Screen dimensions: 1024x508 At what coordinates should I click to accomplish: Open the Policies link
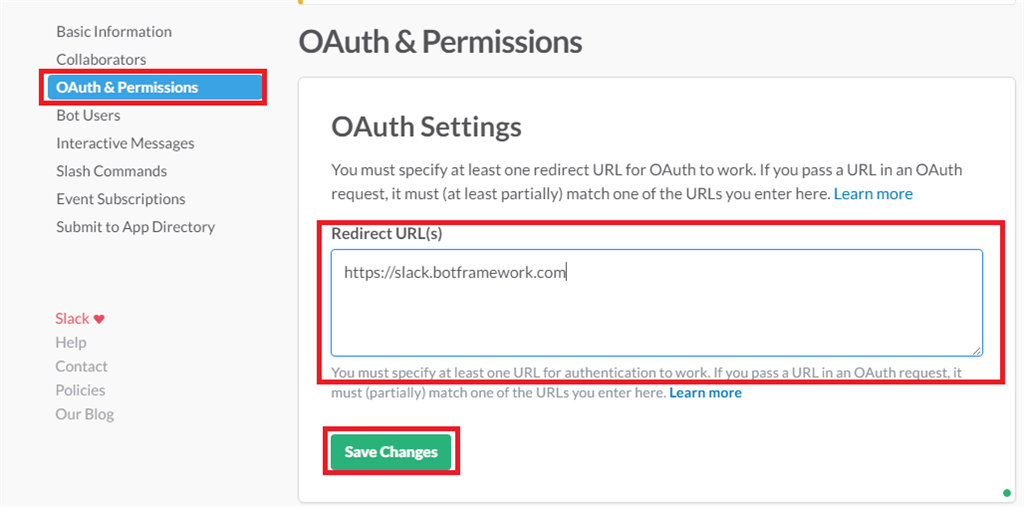[80, 391]
